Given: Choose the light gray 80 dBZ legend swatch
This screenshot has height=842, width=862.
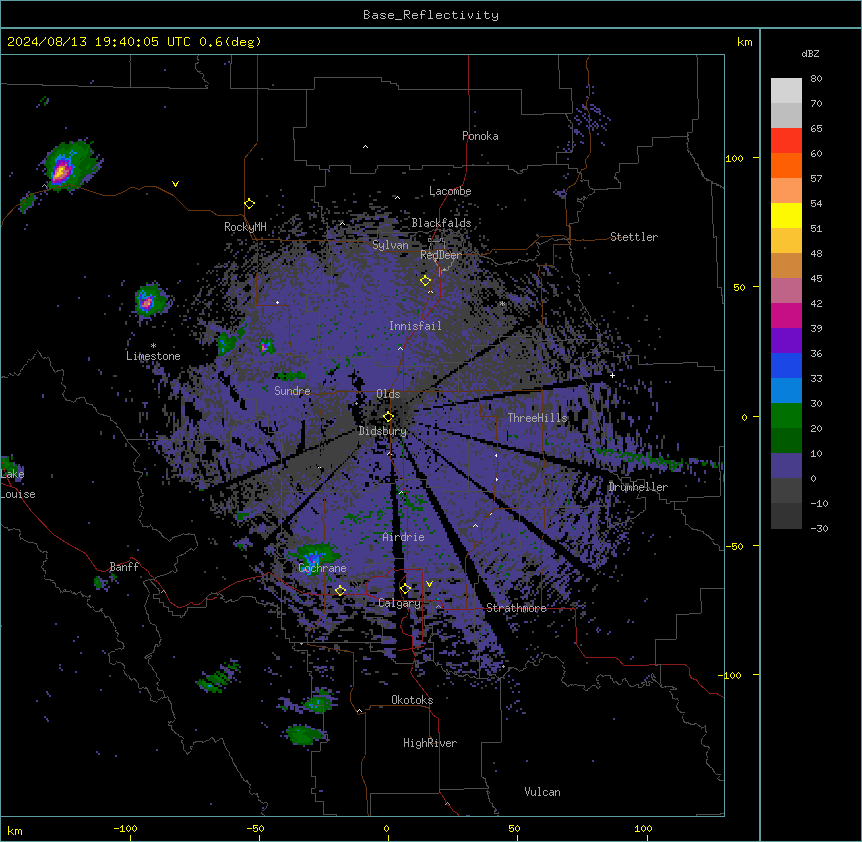Looking at the screenshot, I should [x=786, y=90].
